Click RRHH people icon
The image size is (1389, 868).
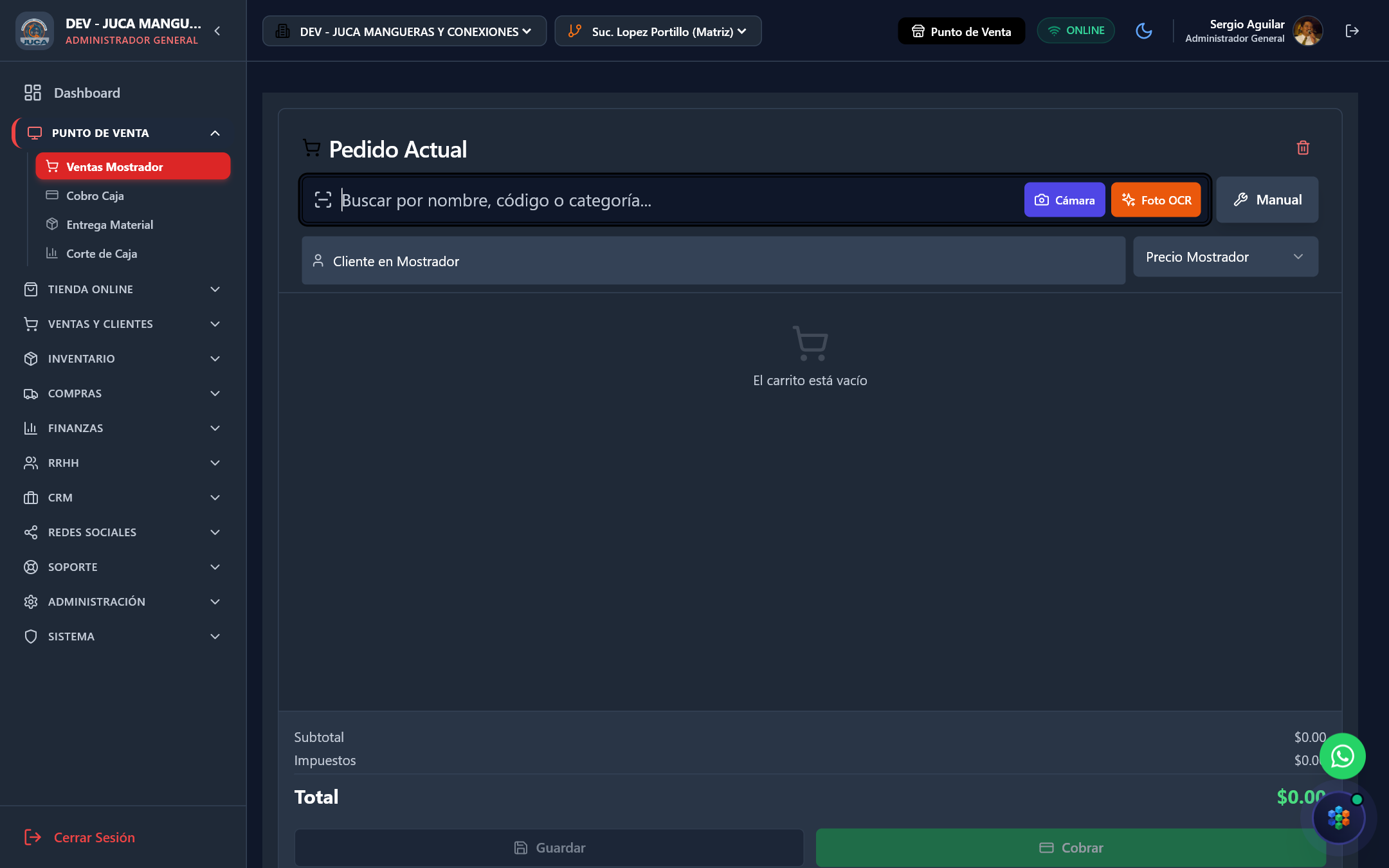[31, 463]
